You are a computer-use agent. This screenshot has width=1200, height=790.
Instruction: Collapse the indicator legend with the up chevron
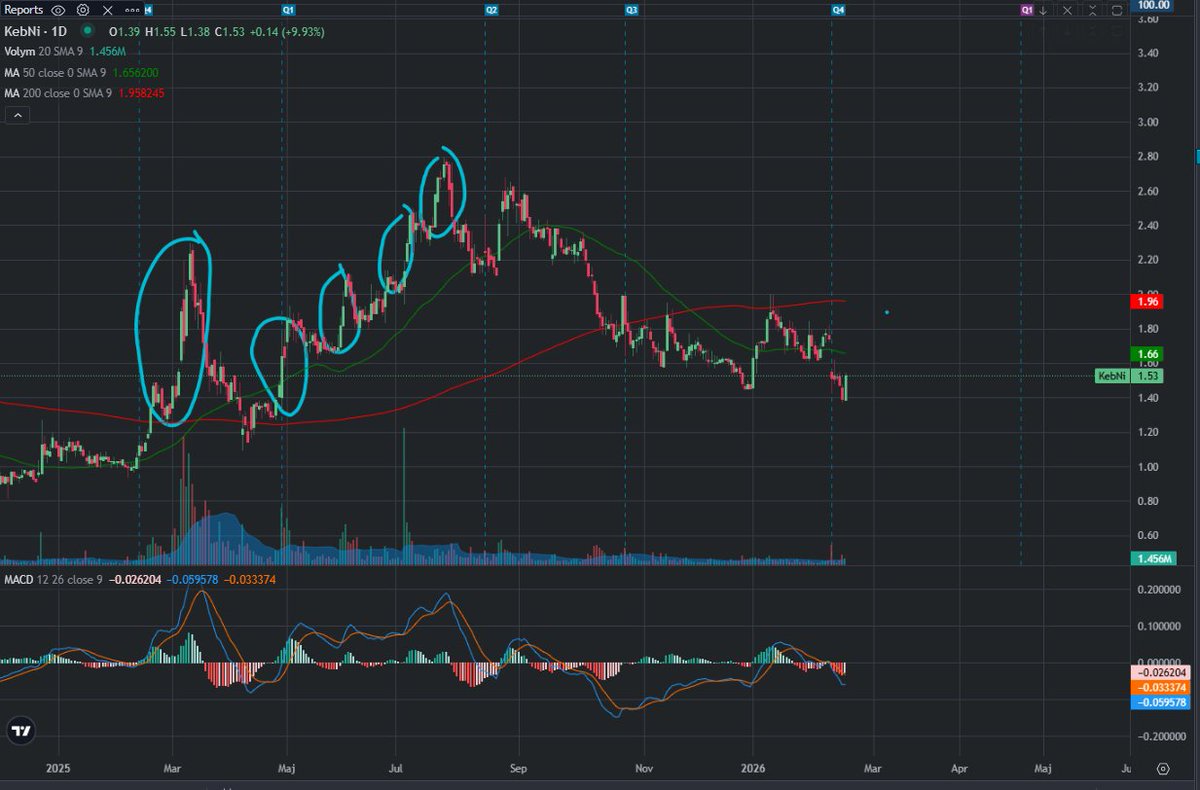[x=18, y=115]
